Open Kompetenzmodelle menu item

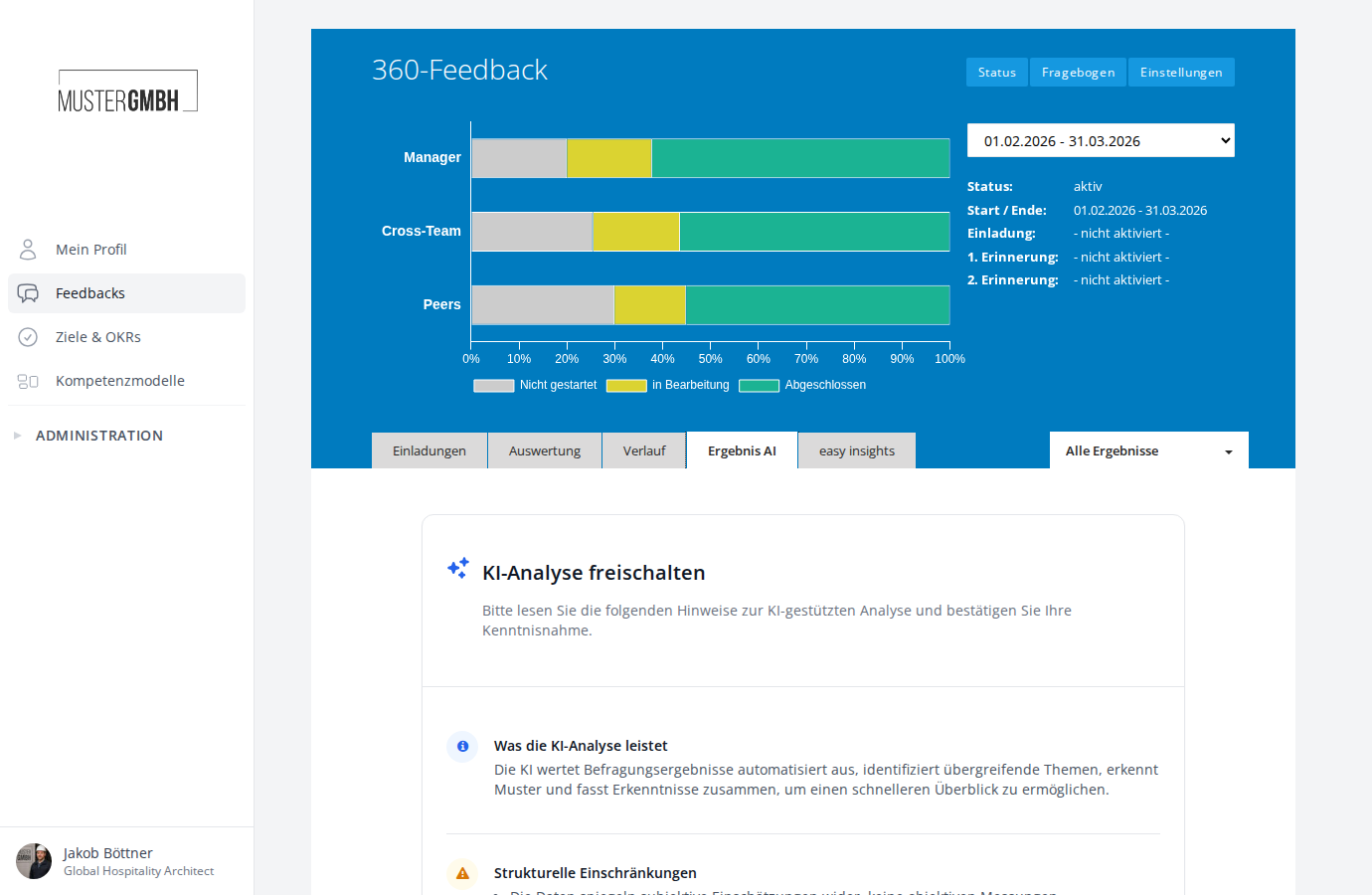coord(126,381)
